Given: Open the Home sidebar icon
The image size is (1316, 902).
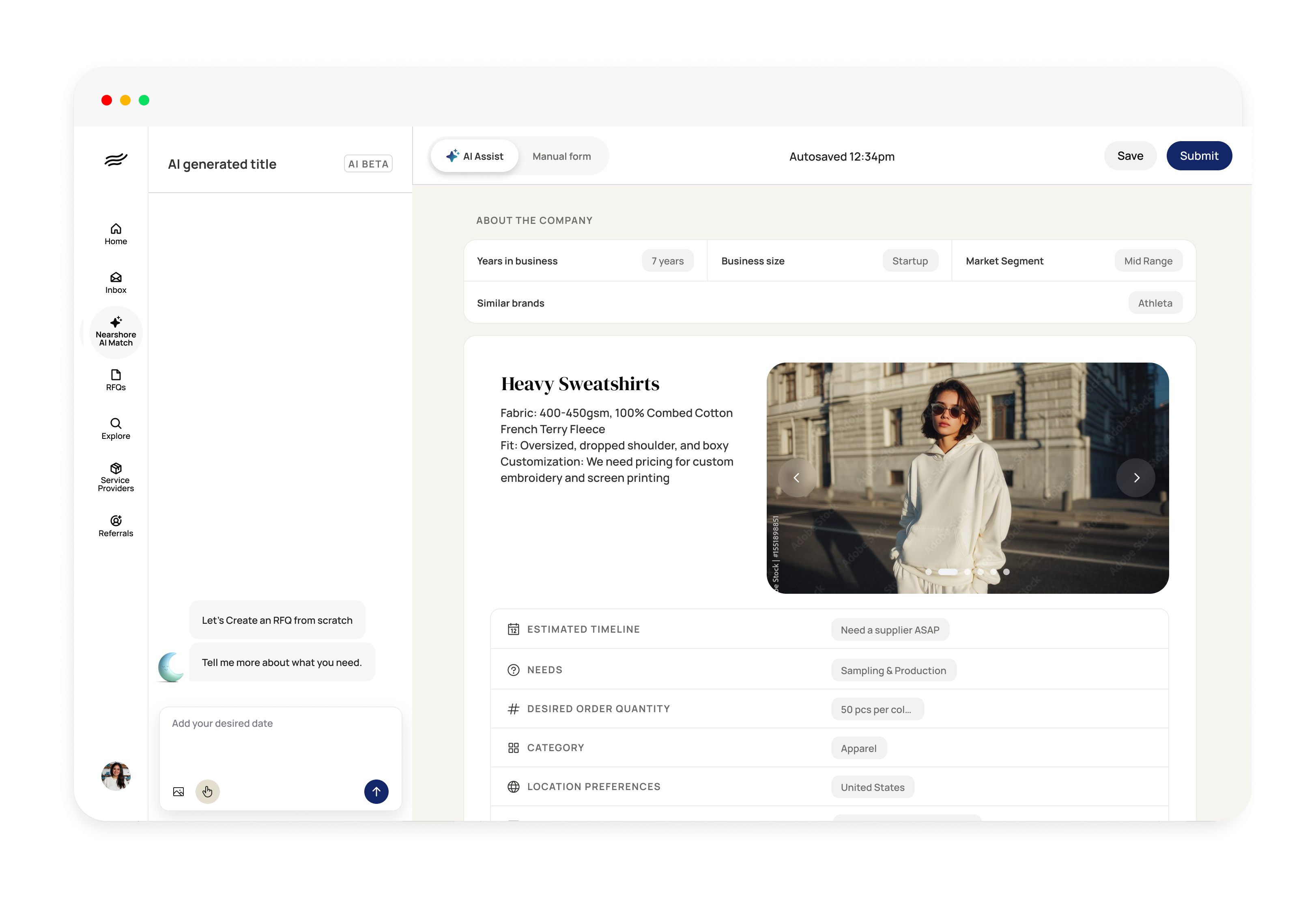Looking at the screenshot, I should 116,234.
